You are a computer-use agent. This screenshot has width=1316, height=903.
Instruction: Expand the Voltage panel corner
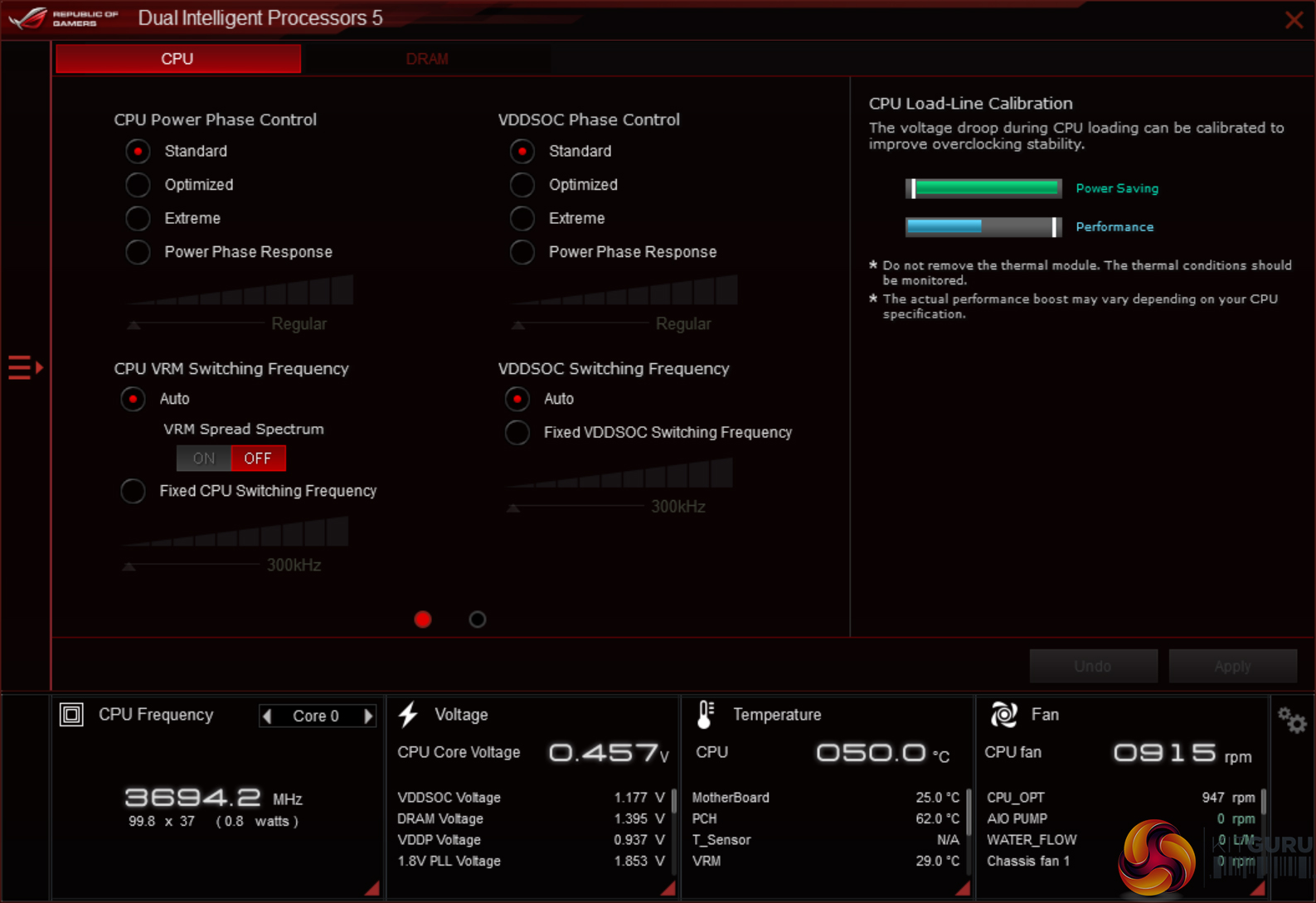[668, 888]
